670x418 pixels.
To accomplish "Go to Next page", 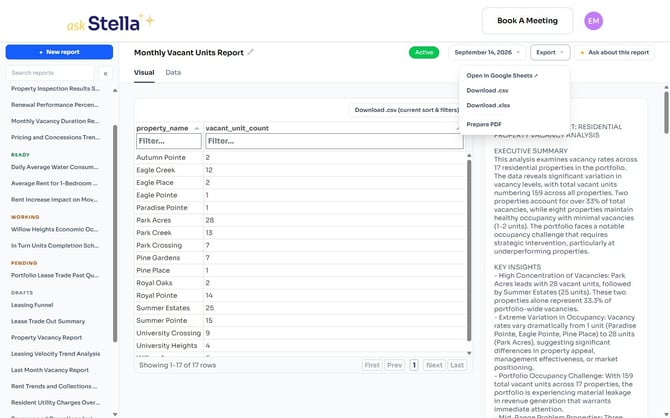I will pyautogui.click(x=434, y=365).
